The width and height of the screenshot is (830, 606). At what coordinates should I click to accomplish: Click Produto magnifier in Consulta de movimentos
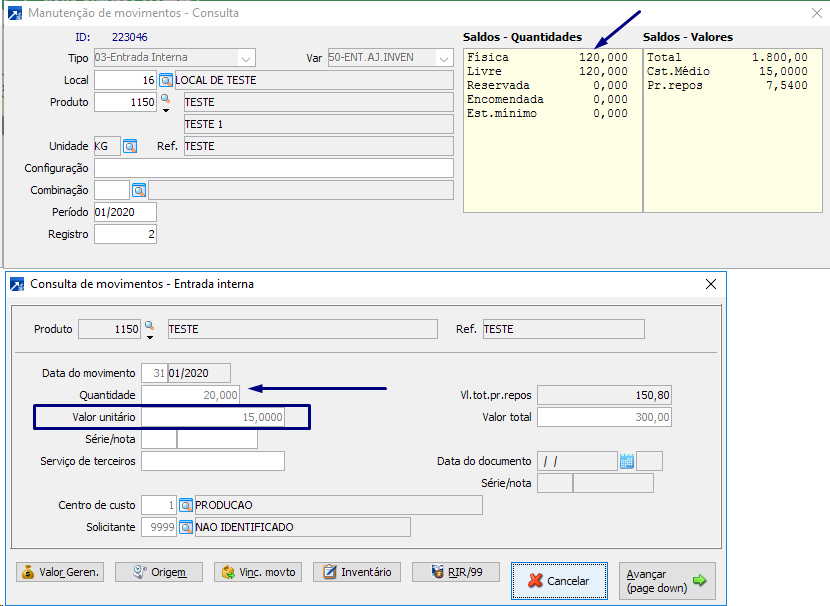[x=150, y=326]
